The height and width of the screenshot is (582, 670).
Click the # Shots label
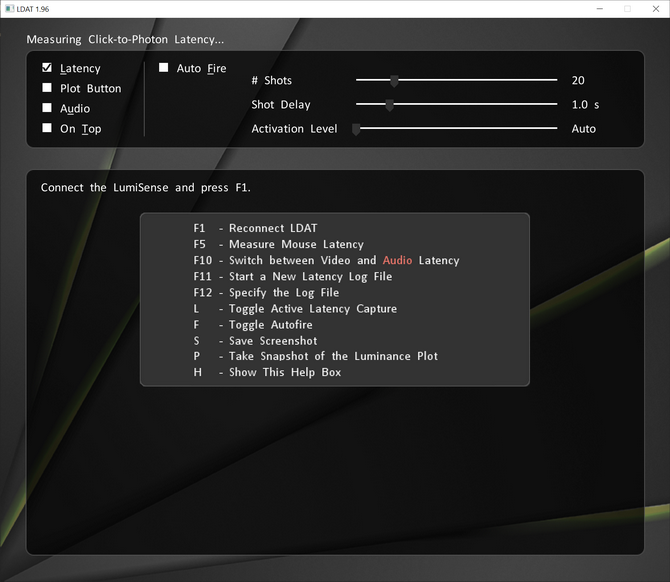point(272,80)
